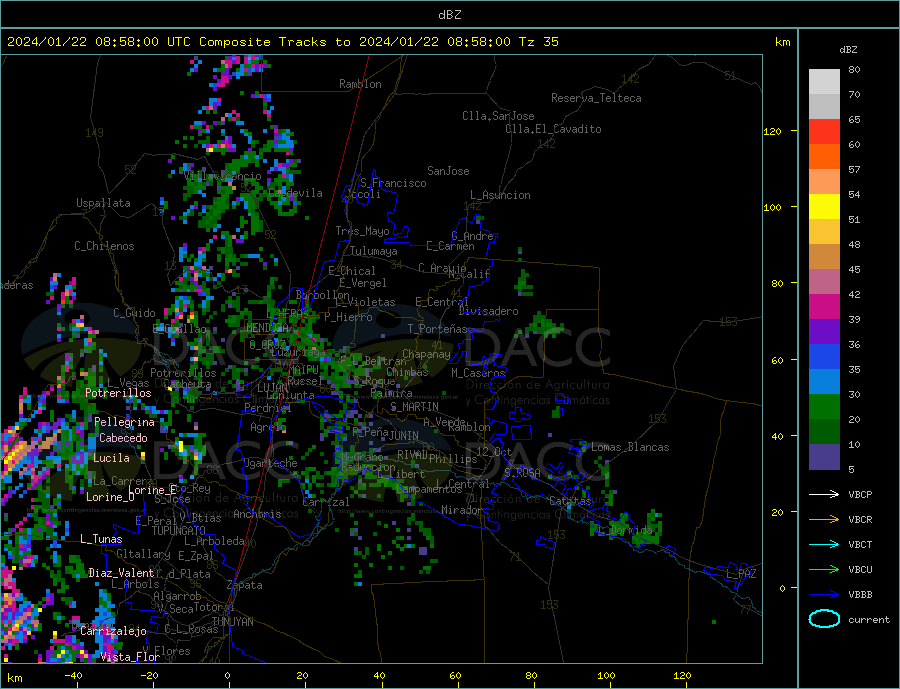The width and height of the screenshot is (900, 689).
Task: Select the light blue band in the dBZ scale
Action: [x=824, y=382]
